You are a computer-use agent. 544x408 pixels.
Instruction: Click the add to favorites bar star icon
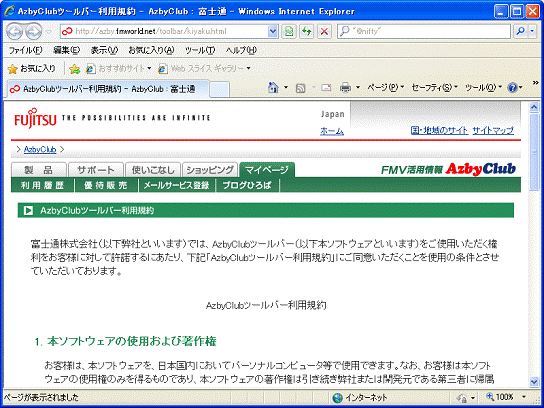coord(74,69)
